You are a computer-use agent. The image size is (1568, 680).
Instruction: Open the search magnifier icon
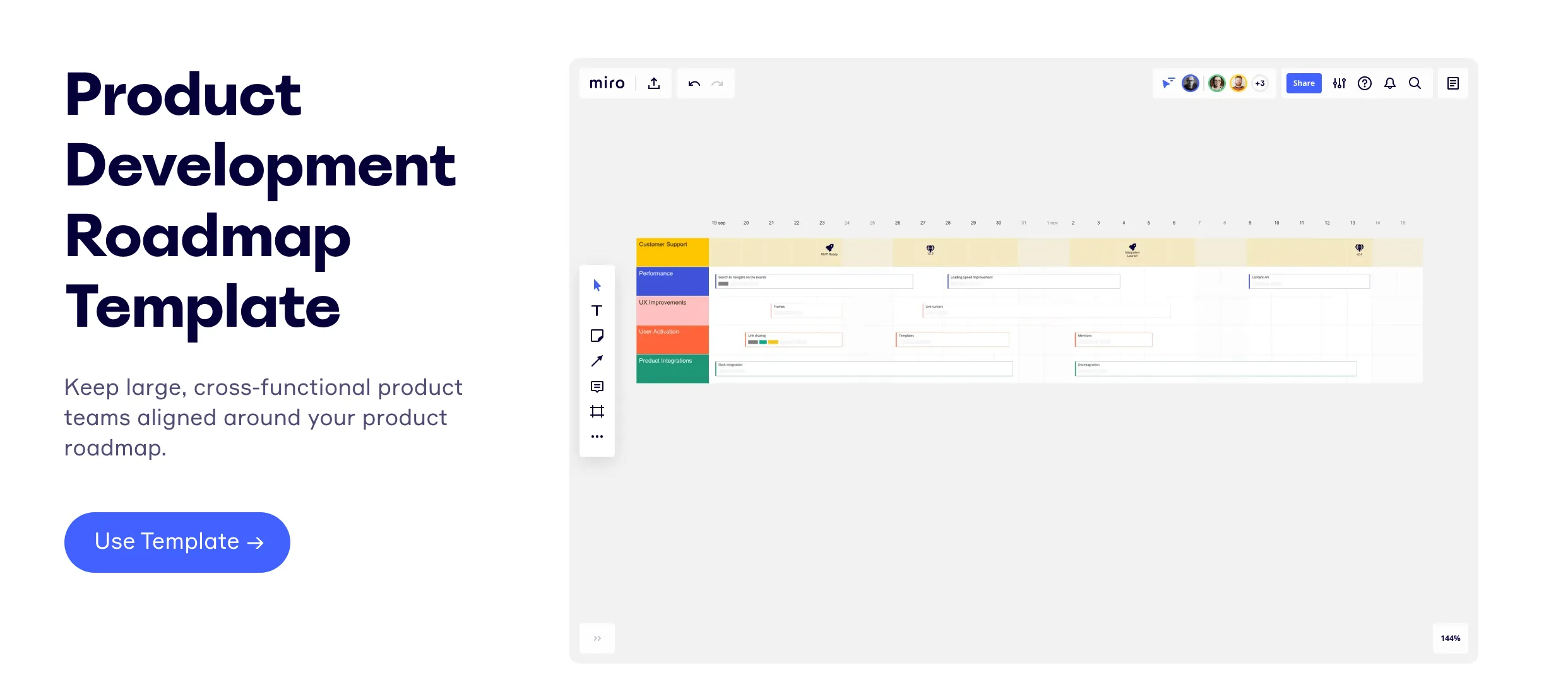[1415, 83]
